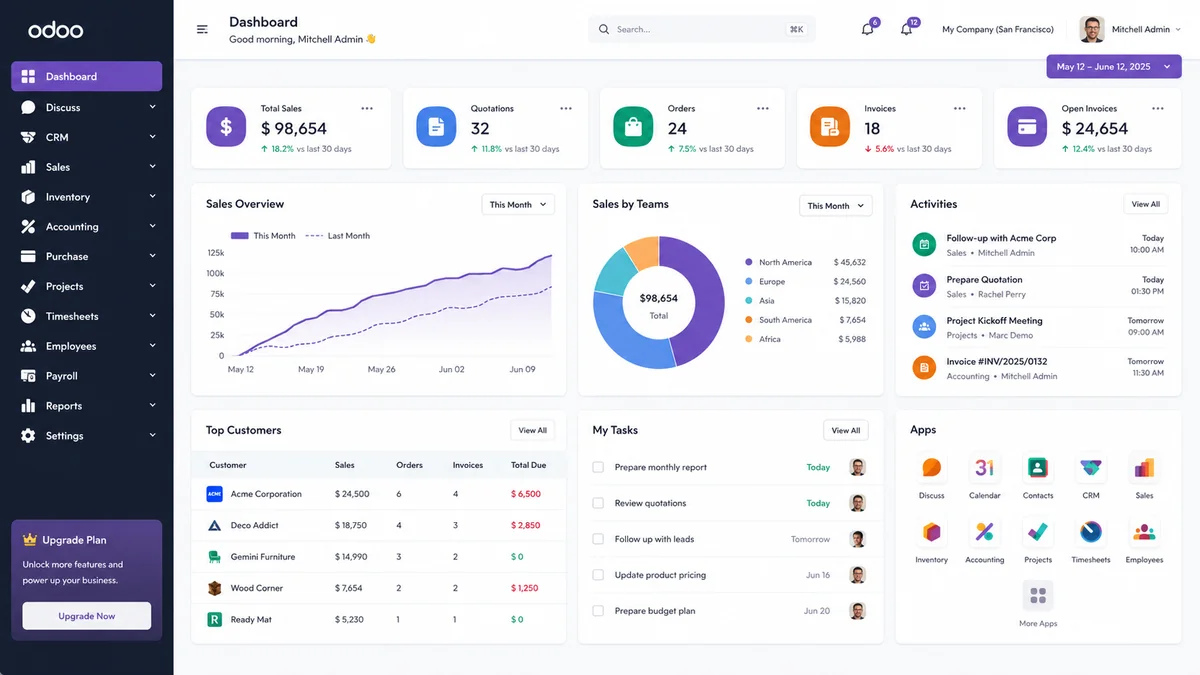Click the Total Sales dollar icon

[x=226, y=127]
